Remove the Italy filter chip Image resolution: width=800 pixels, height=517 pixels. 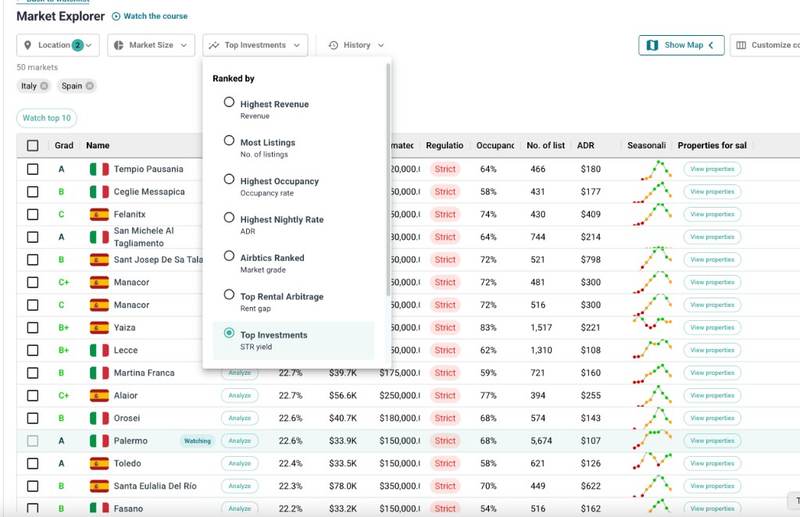point(44,86)
